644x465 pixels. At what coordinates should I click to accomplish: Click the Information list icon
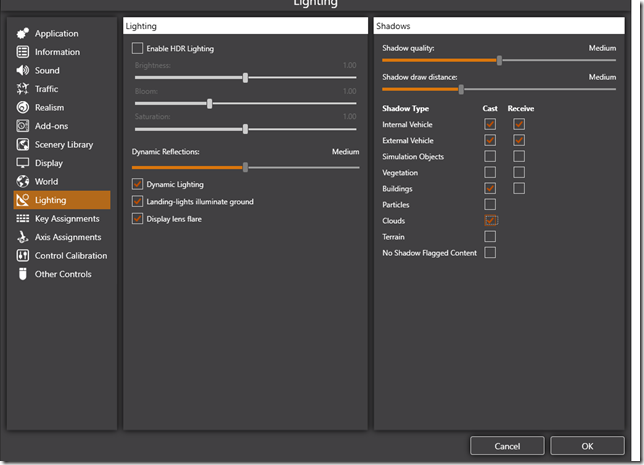point(23,52)
